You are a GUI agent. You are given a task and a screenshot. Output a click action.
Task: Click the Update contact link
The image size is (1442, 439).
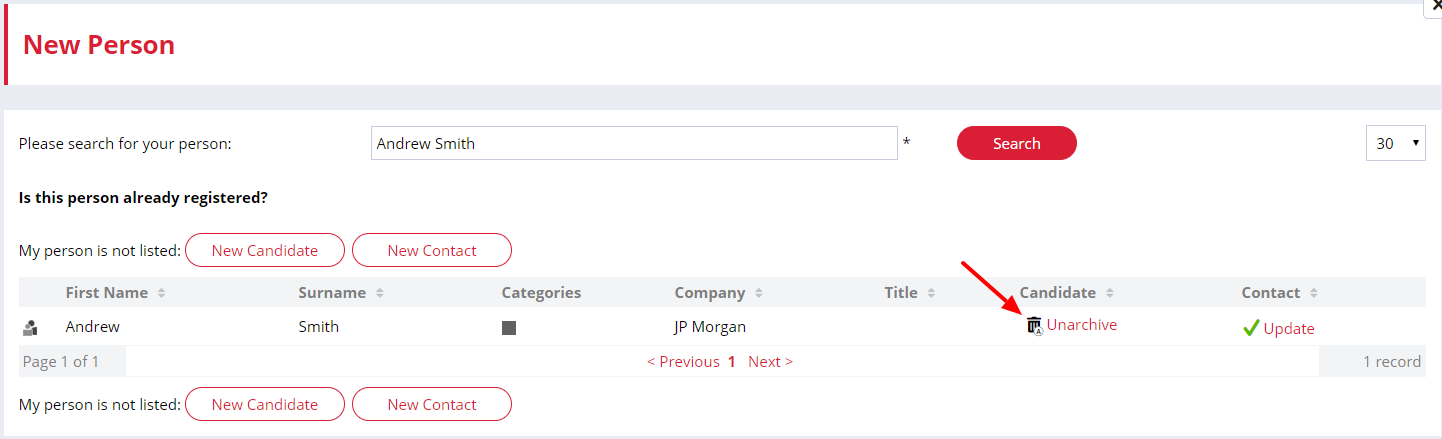pyautogui.click(x=1289, y=329)
